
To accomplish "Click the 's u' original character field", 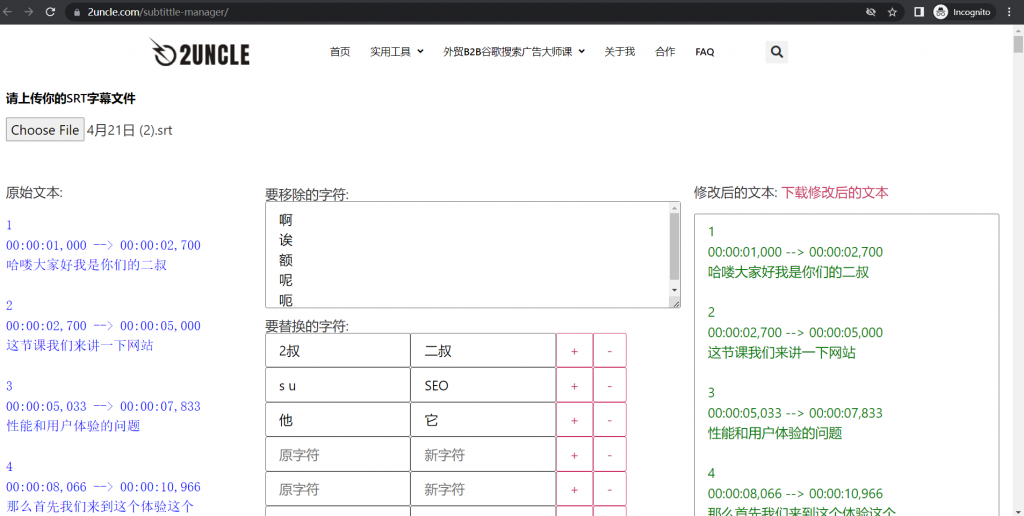I will [x=338, y=385].
